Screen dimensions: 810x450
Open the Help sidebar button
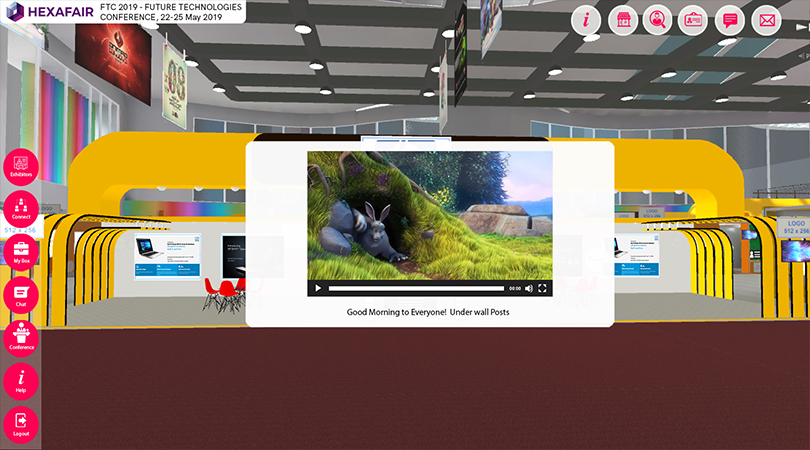(x=21, y=381)
